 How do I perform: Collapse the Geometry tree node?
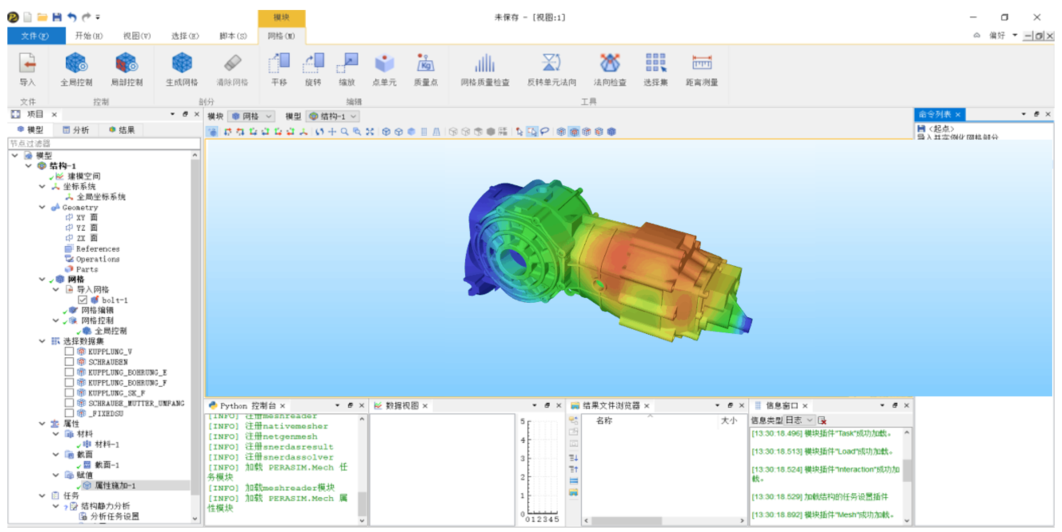(x=42, y=208)
